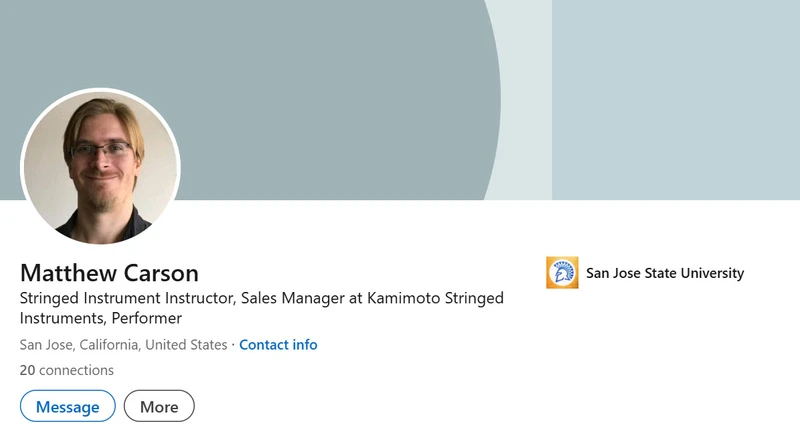Open the Contact info link

pos(278,345)
